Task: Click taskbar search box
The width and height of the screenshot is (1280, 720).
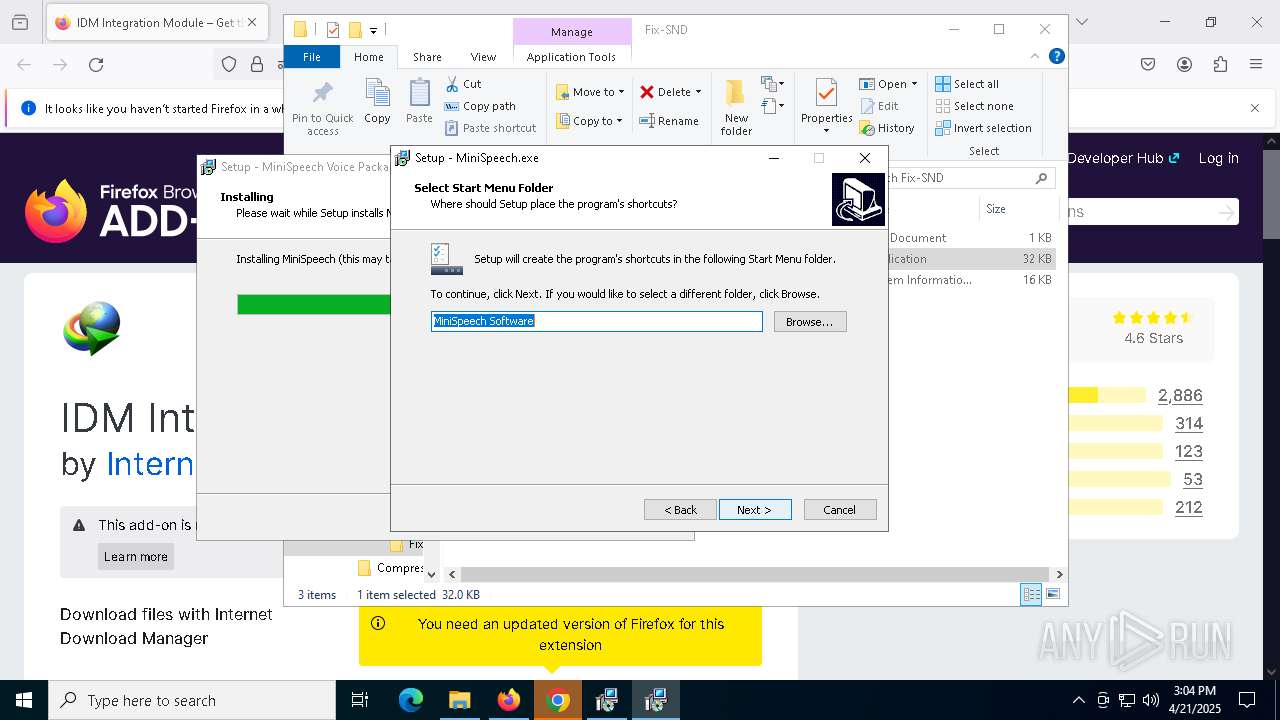Action: pyautogui.click(x=192, y=700)
